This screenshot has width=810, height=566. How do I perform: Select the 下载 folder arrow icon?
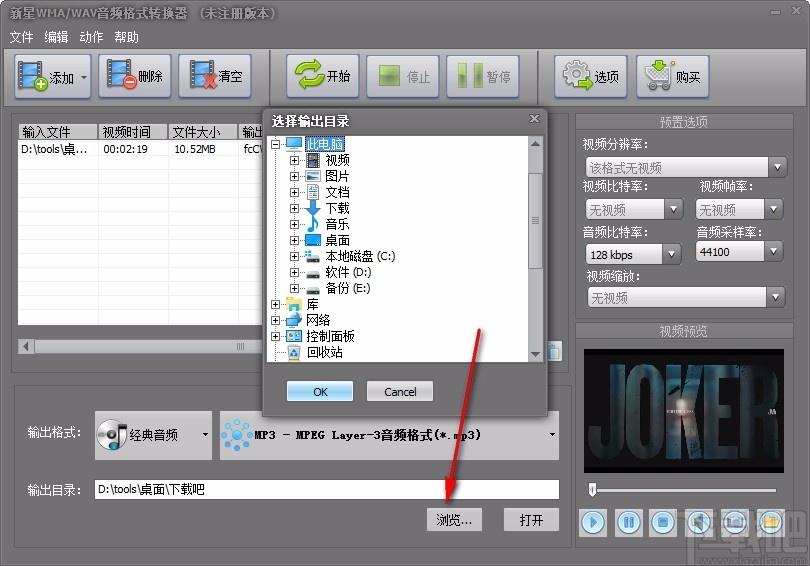313,209
